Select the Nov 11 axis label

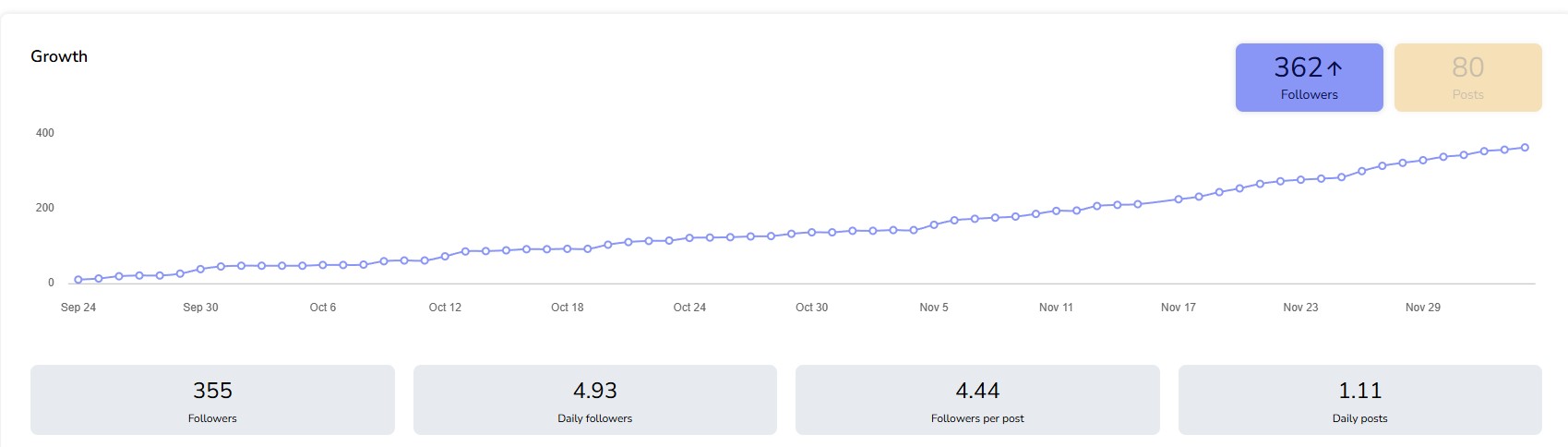[x=1056, y=308]
